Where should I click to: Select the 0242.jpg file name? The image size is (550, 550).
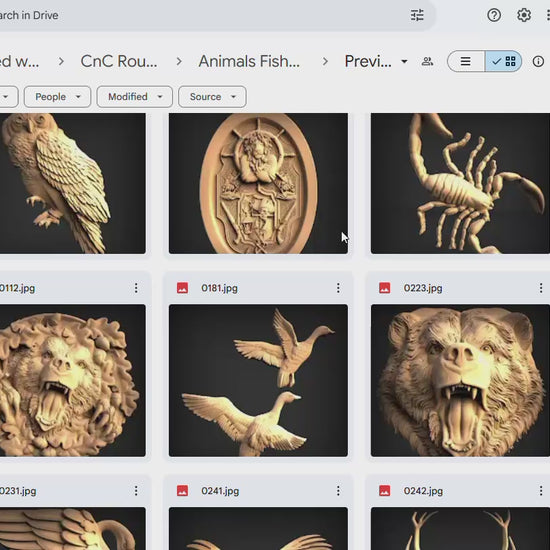[423, 491]
